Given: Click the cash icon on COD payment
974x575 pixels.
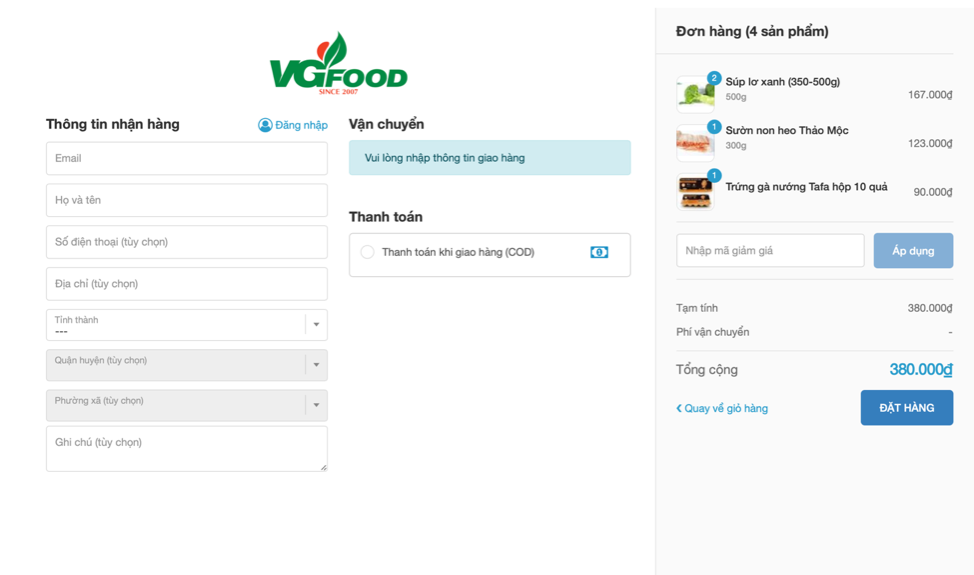Looking at the screenshot, I should pos(599,252).
